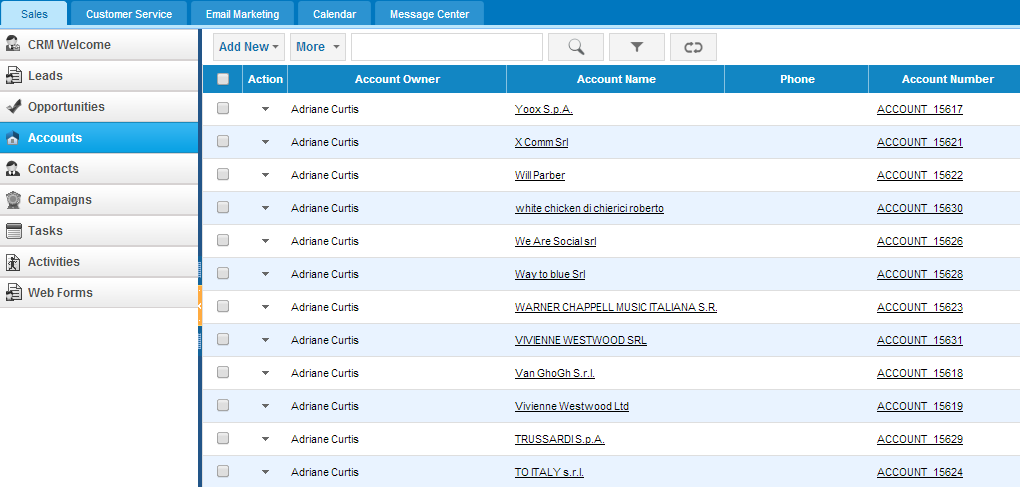
Task: Click the Contacts sidebar icon
Action: pos(12,168)
